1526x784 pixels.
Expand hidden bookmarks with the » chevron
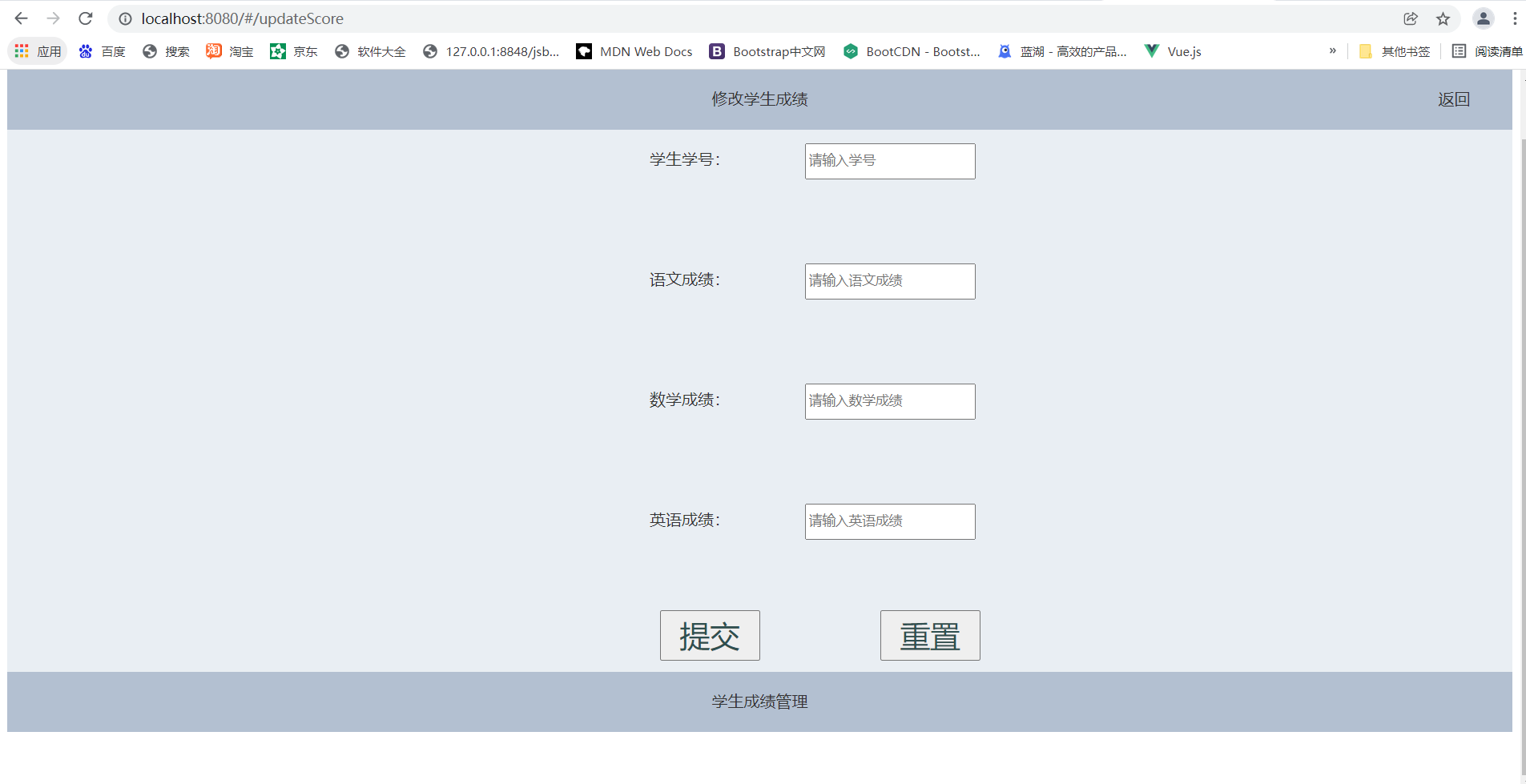(x=1333, y=50)
